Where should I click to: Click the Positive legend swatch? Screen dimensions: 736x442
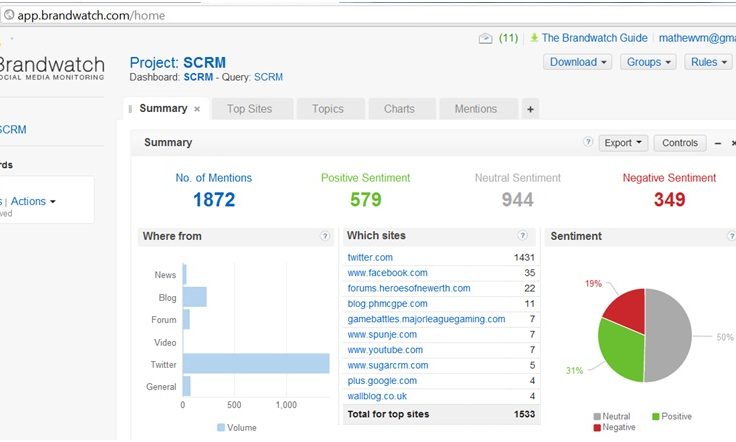[x=656, y=417]
